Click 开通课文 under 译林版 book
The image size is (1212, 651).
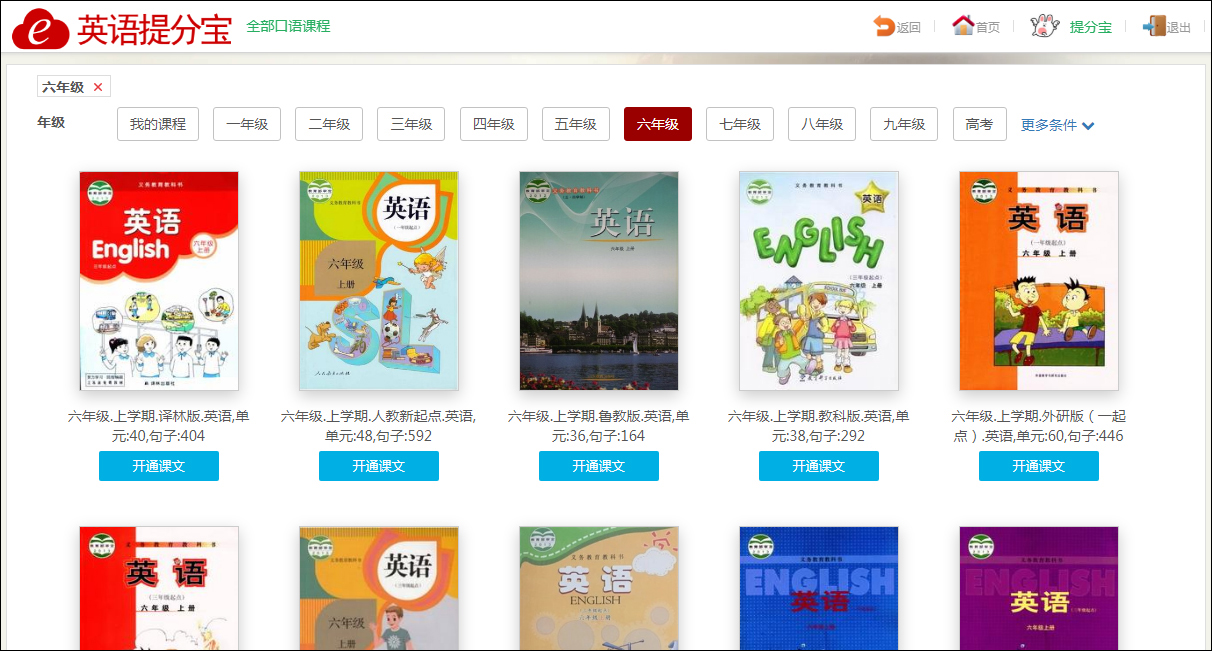point(159,466)
